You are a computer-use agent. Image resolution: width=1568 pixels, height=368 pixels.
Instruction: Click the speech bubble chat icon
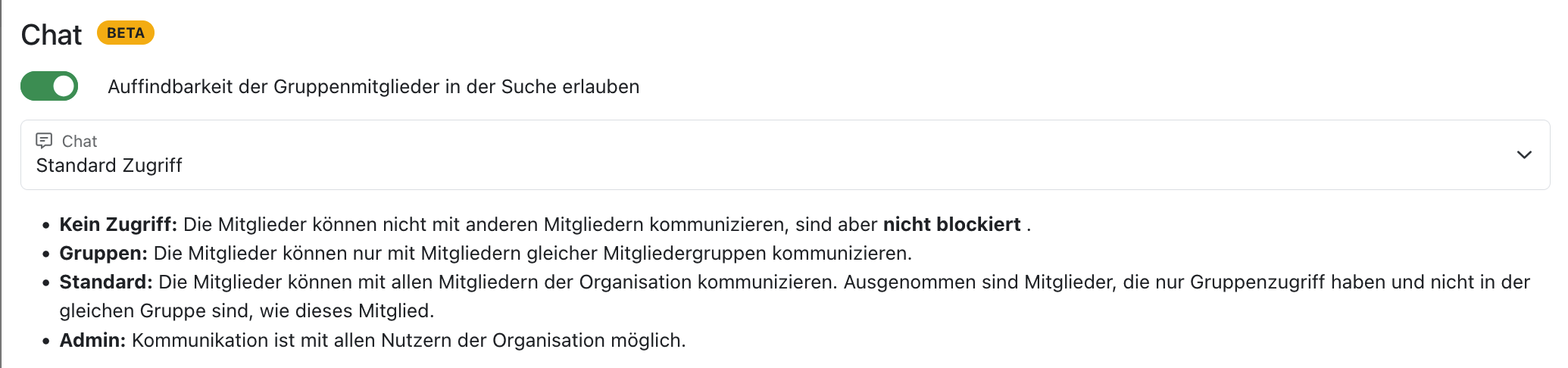pos(44,141)
